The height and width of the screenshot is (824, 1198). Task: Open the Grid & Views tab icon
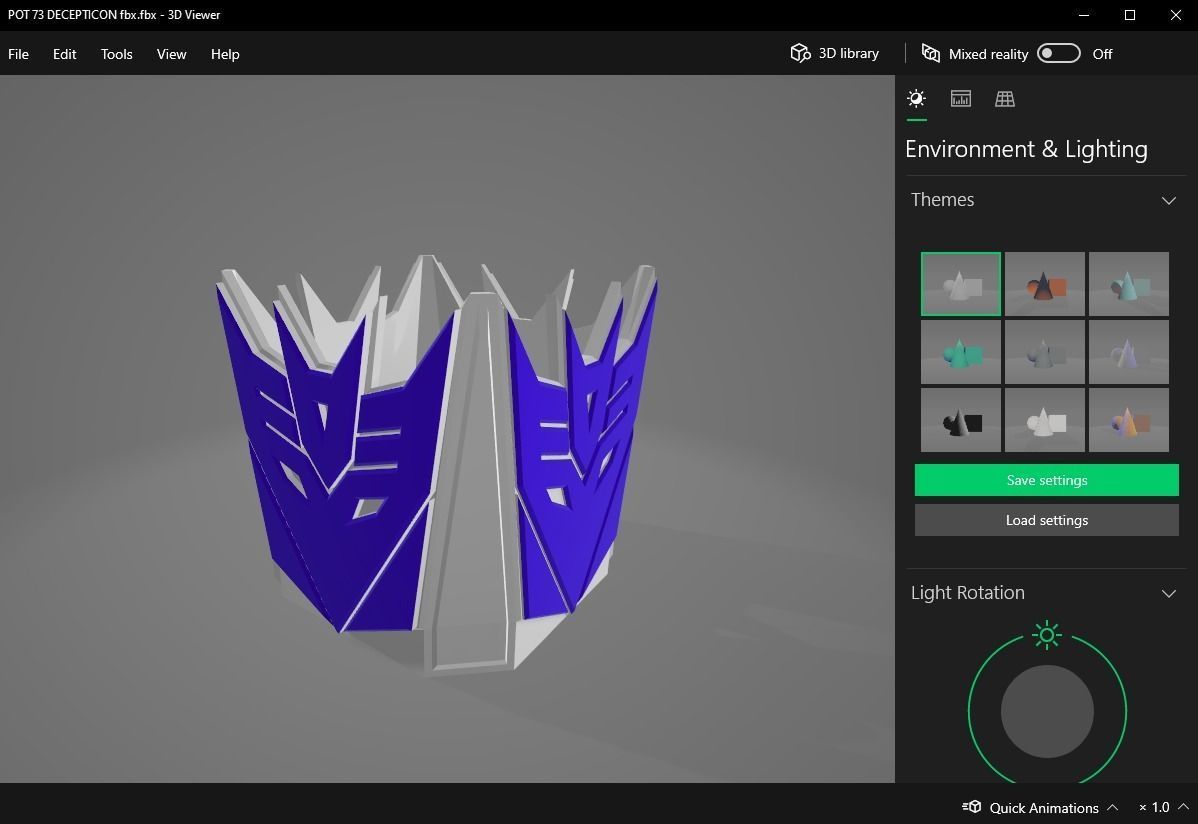[1005, 99]
